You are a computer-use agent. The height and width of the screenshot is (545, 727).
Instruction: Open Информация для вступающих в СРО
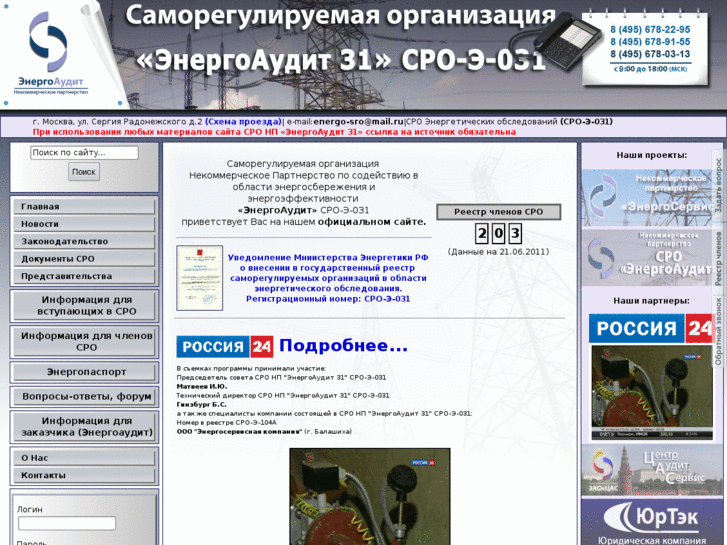coord(85,306)
